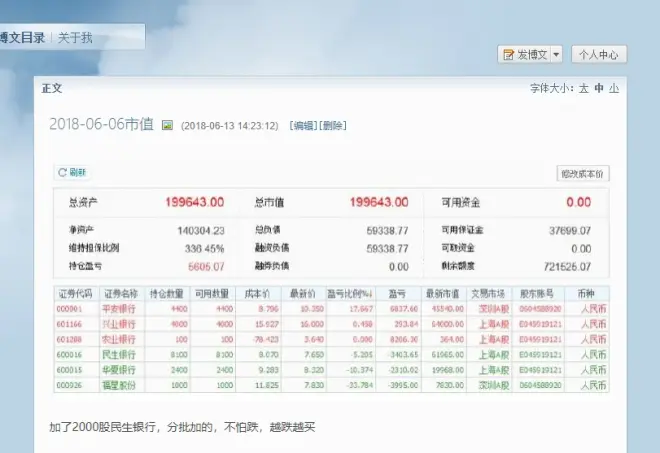Click the 编辑 link to edit post
Image resolution: width=660 pixels, height=453 pixels.
click(303, 126)
